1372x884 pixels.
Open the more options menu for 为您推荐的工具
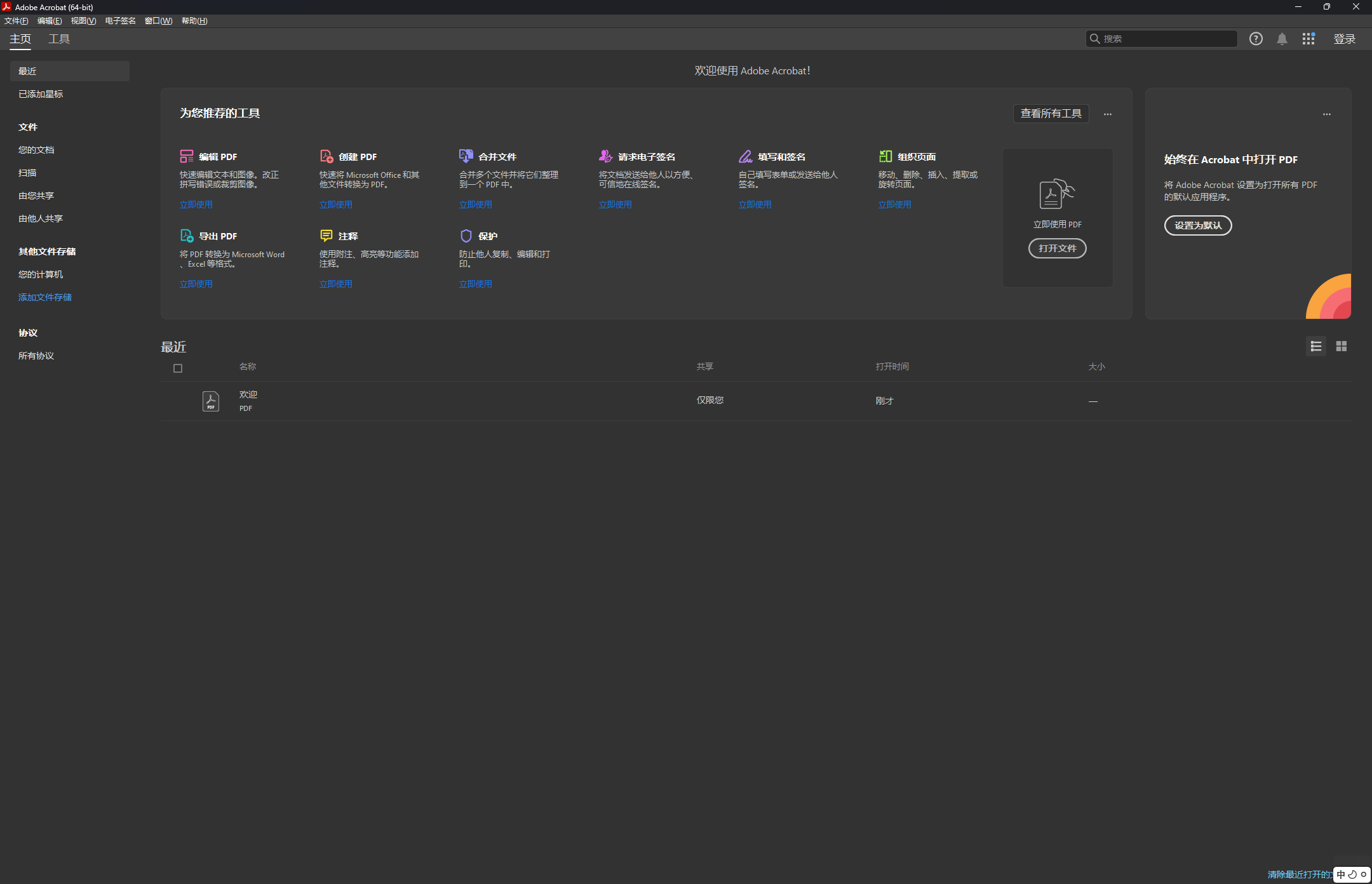1107,114
